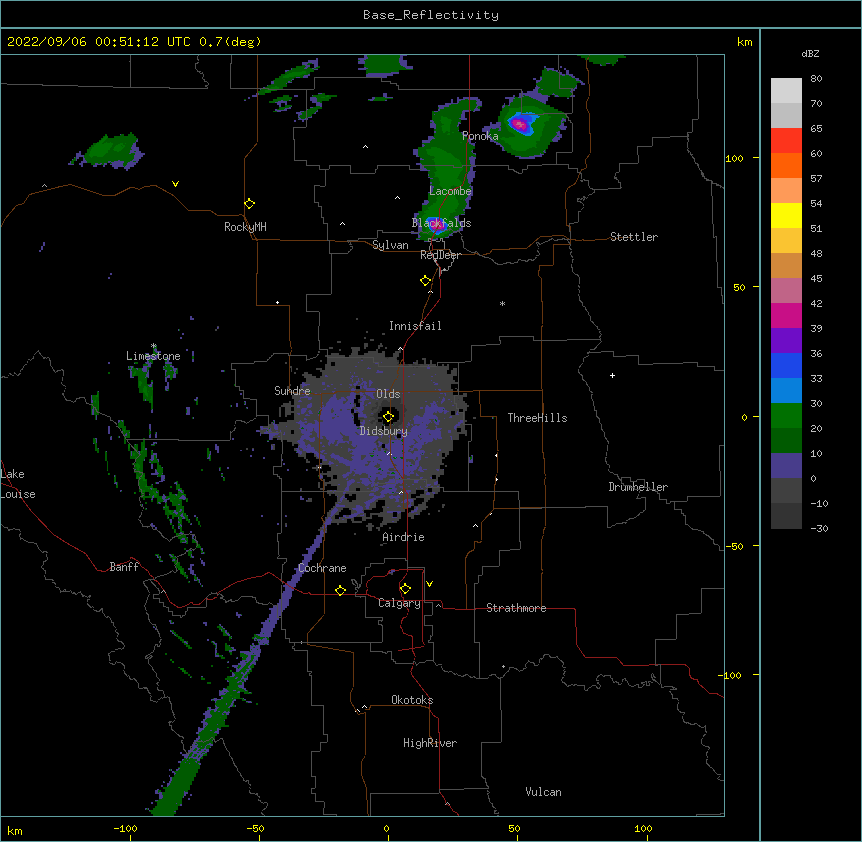Click the Calgary city label

pos(399,603)
